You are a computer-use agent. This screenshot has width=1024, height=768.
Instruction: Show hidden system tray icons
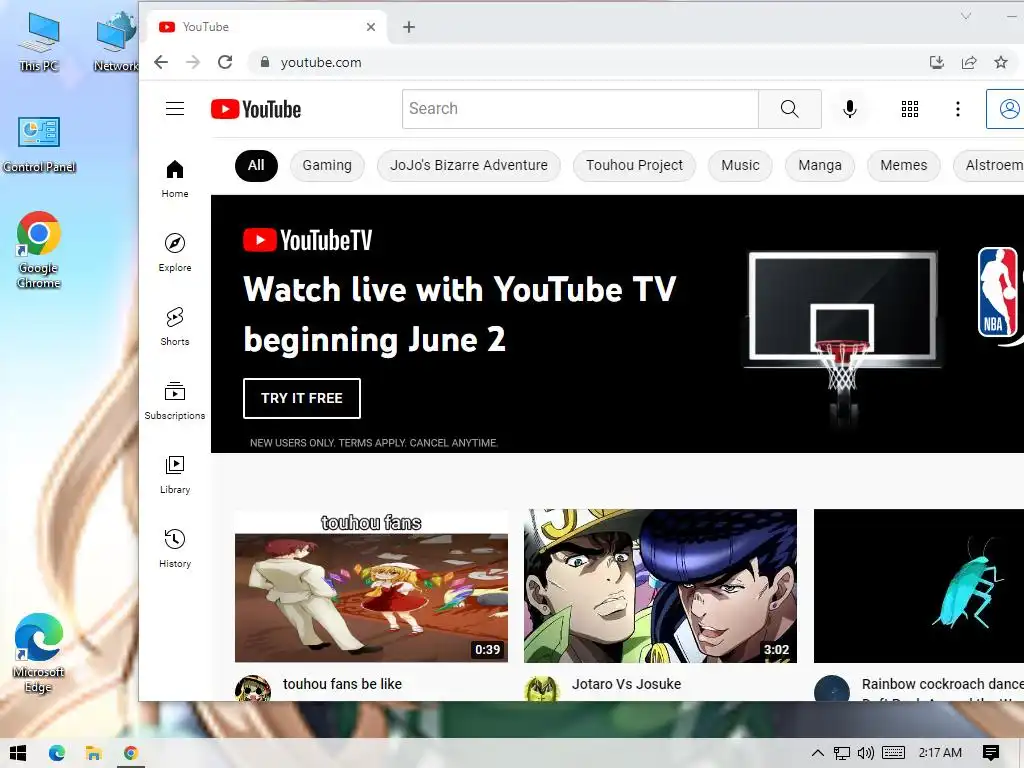[817, 753]
